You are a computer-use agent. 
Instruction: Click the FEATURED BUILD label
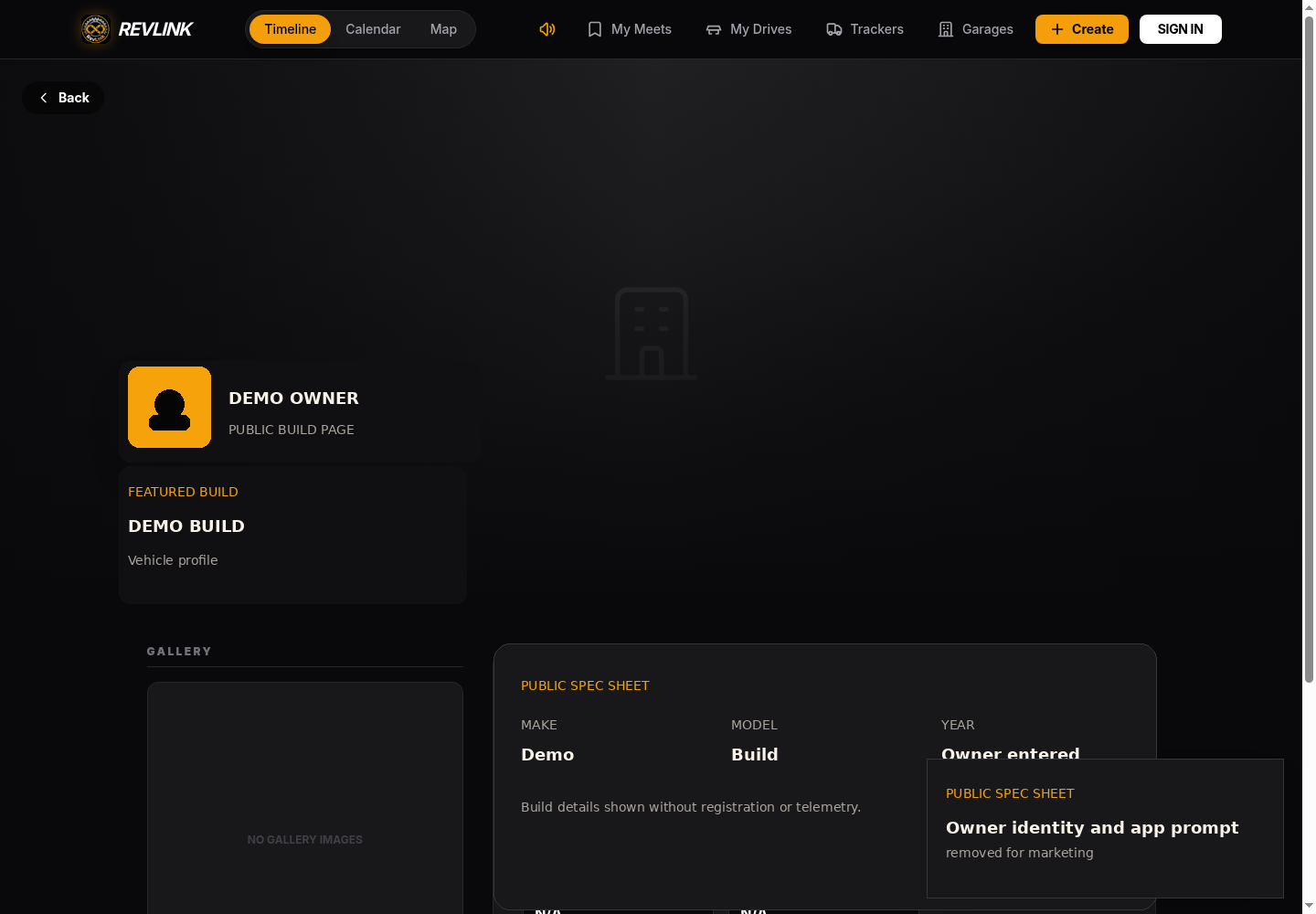(x=183, y=492)
